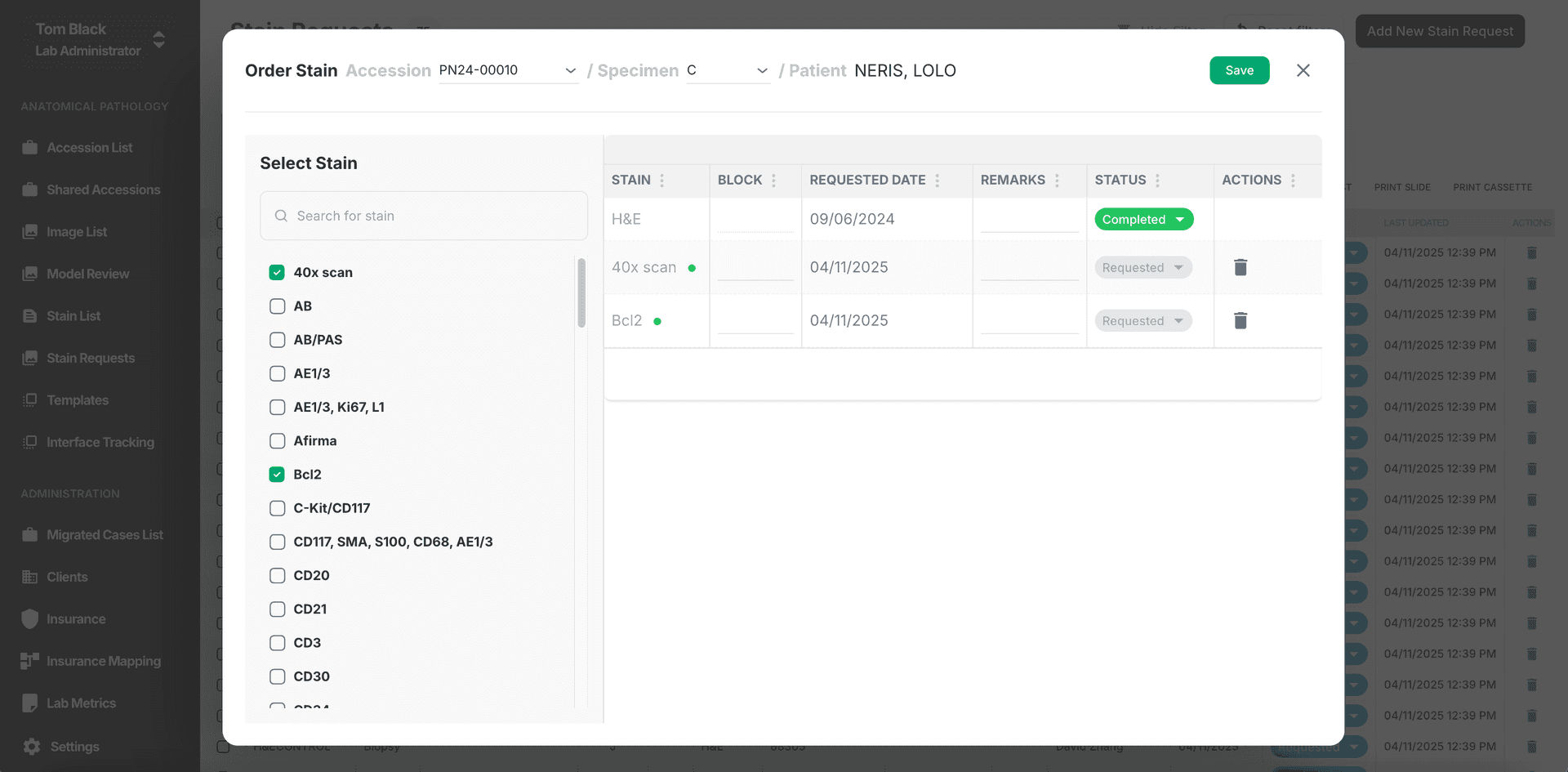Click trash icon for Bcl2 stain
This screenshot has width=1568, height=772.
coord(1240,320)
